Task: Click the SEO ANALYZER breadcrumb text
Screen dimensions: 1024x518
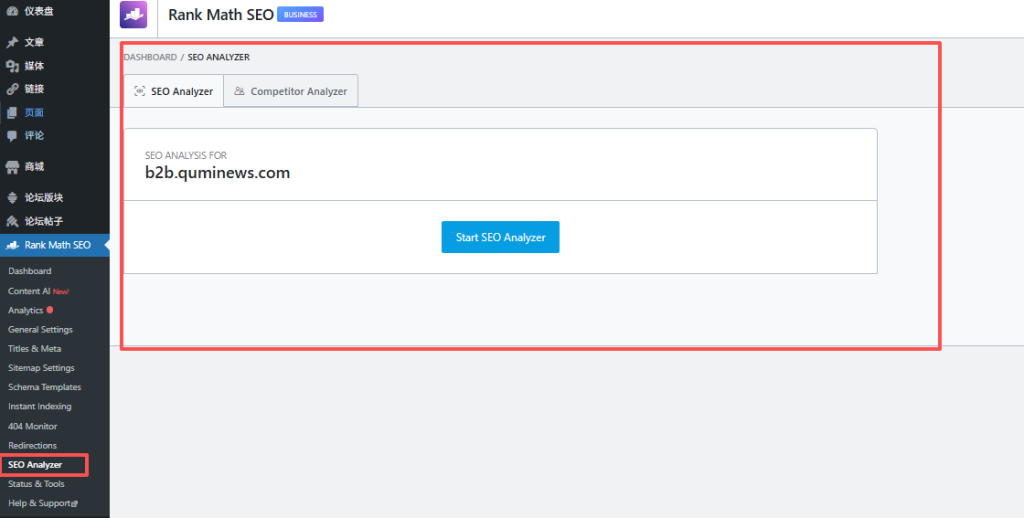Action: click(219, 57)
